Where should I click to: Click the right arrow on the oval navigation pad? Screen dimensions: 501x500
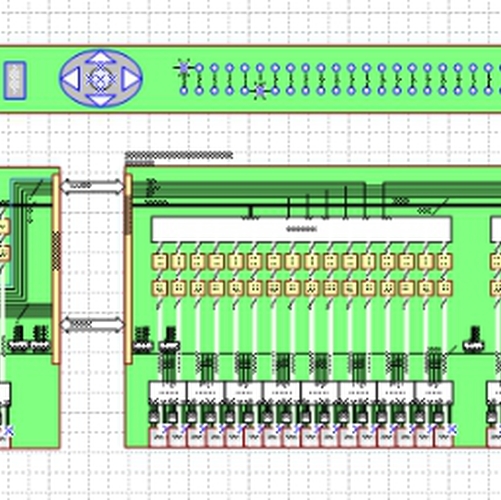[x=131, y=79]
